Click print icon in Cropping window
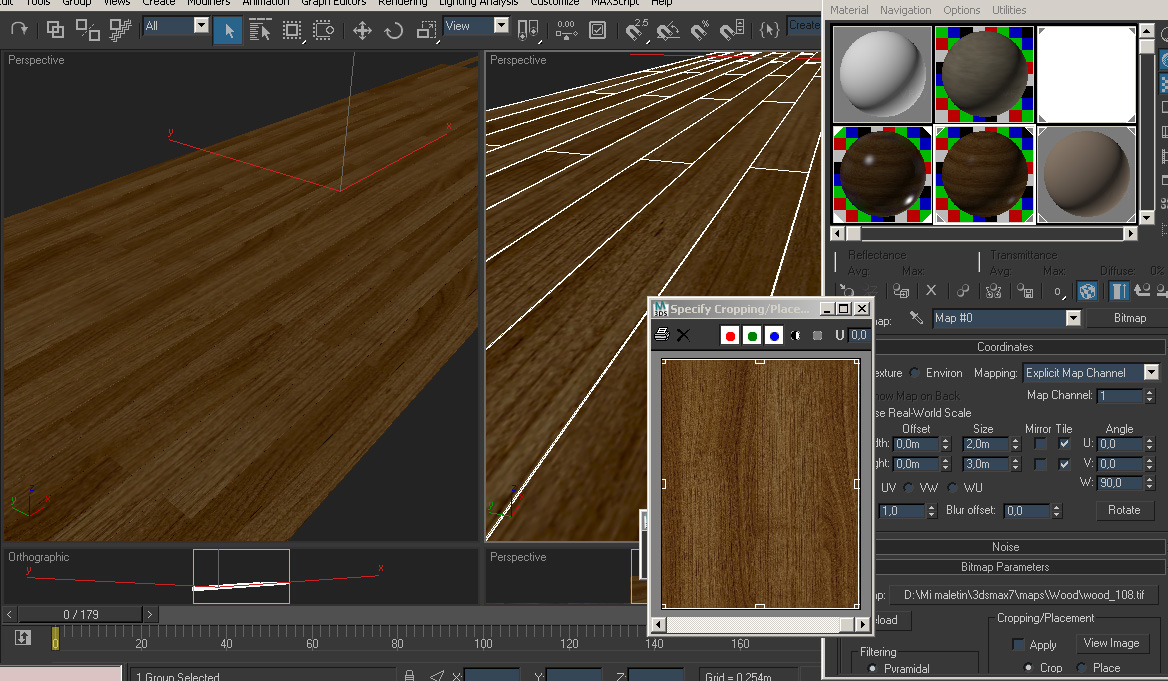The height and width of the screenshot is (681, 1168). pos(661,335)
